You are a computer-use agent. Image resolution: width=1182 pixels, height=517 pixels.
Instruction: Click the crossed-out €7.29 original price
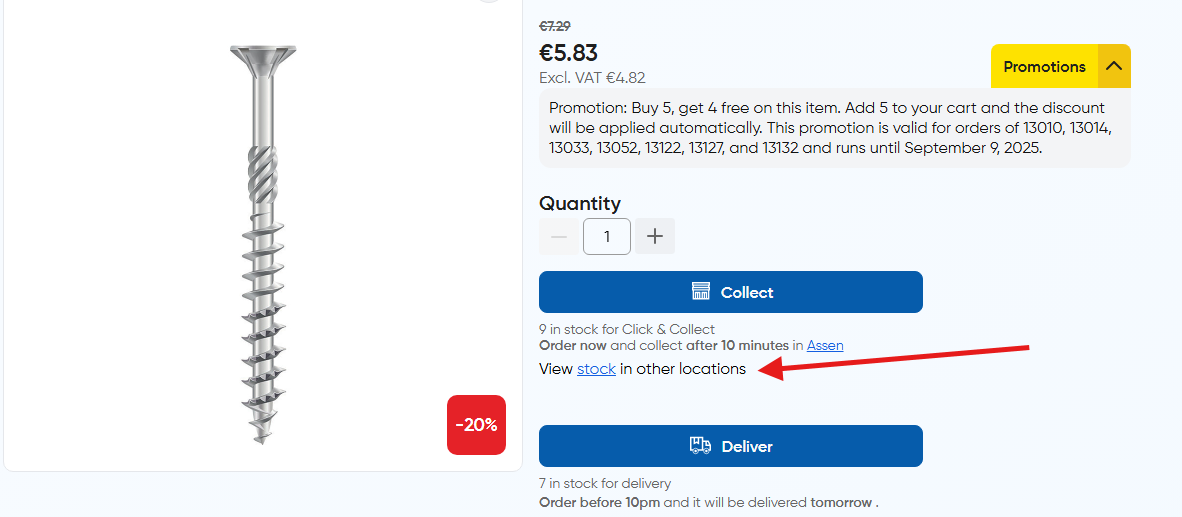point(555,26)
